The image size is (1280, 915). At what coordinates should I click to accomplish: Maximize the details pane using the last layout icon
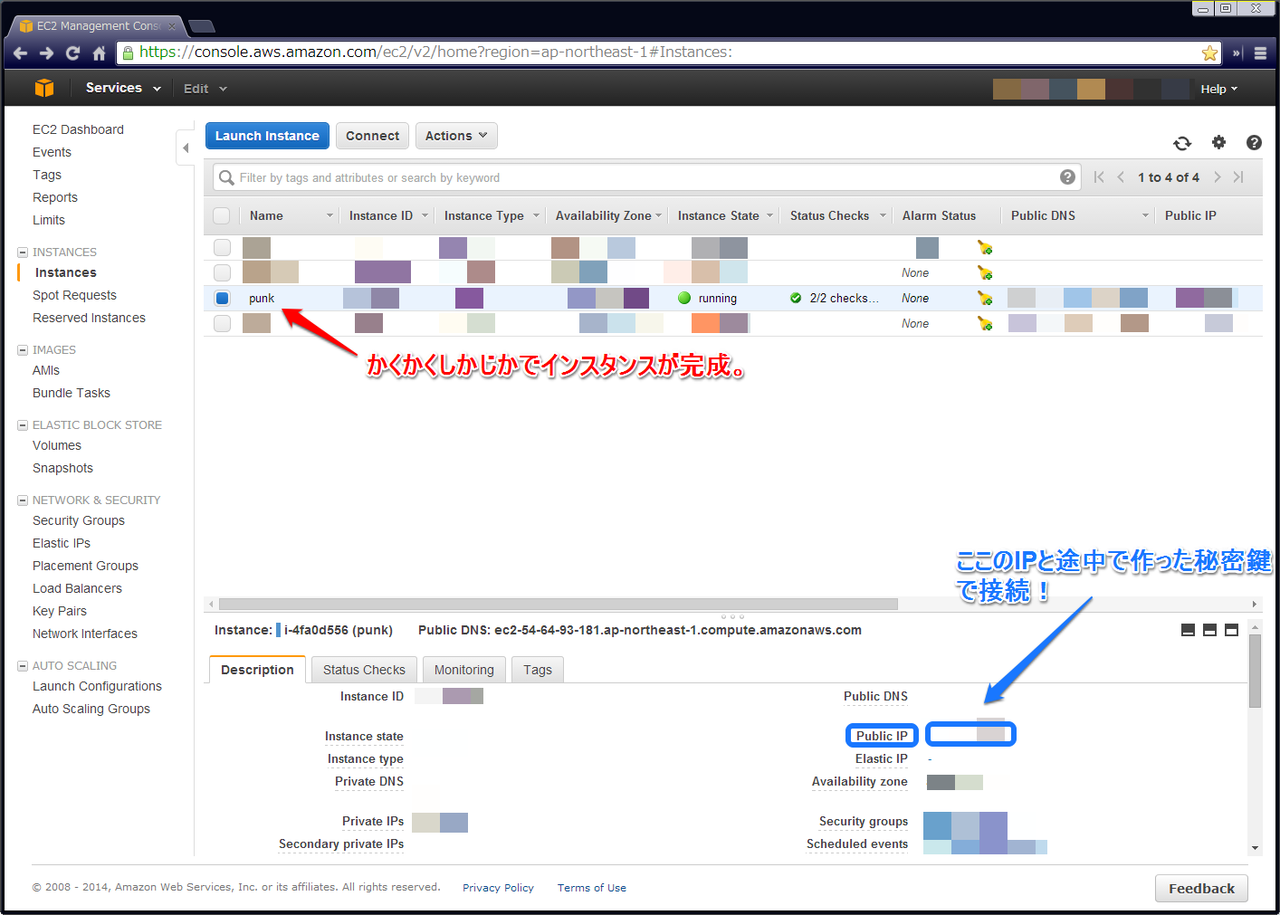click(1232, 630)
